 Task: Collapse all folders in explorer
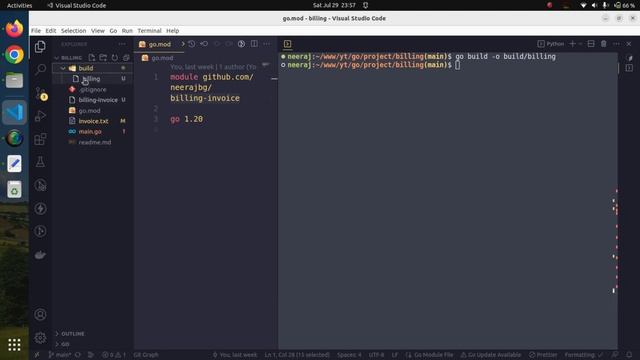(x=126, y=58)
